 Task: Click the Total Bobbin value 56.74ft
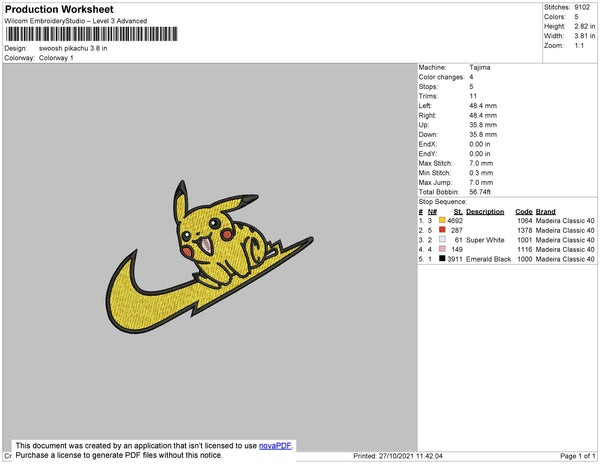(x=480, y=192)
